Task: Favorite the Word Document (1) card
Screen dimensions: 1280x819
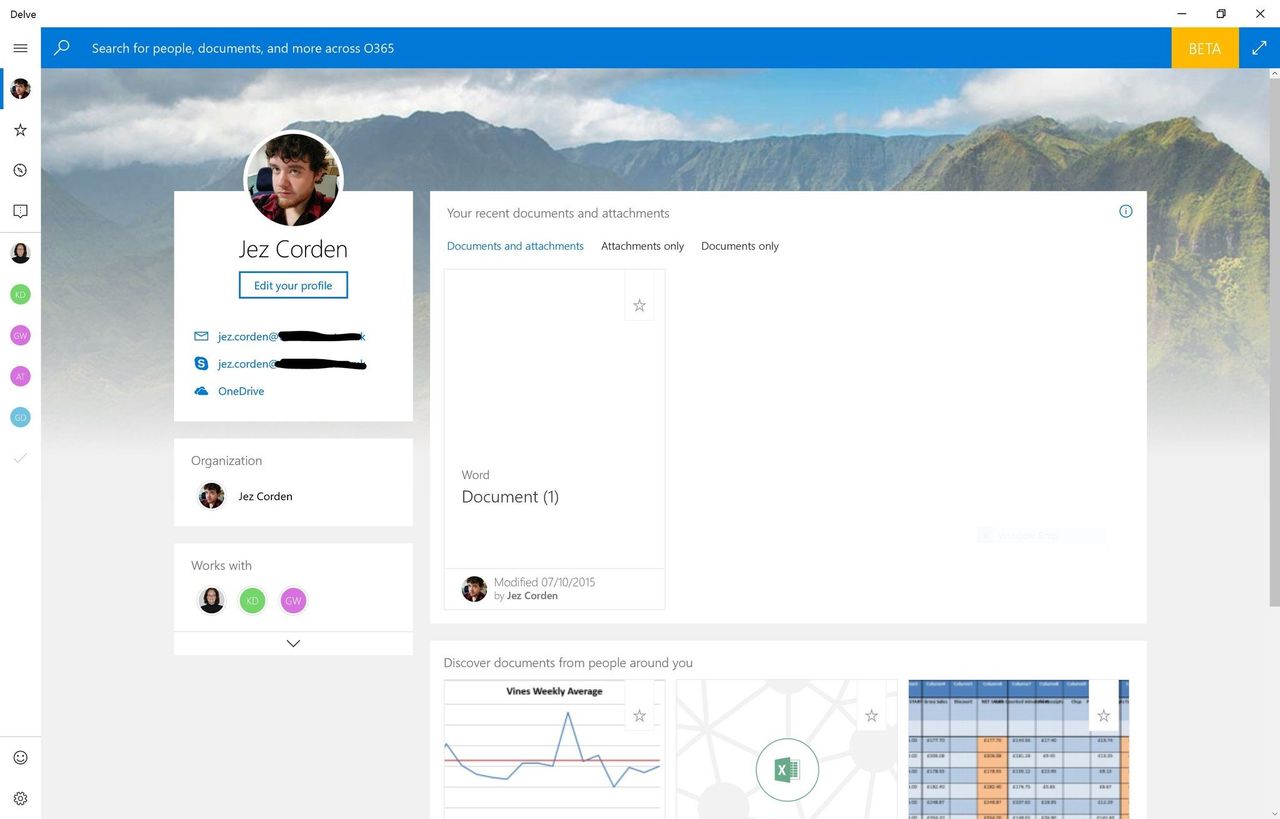Action: point(640,305)
